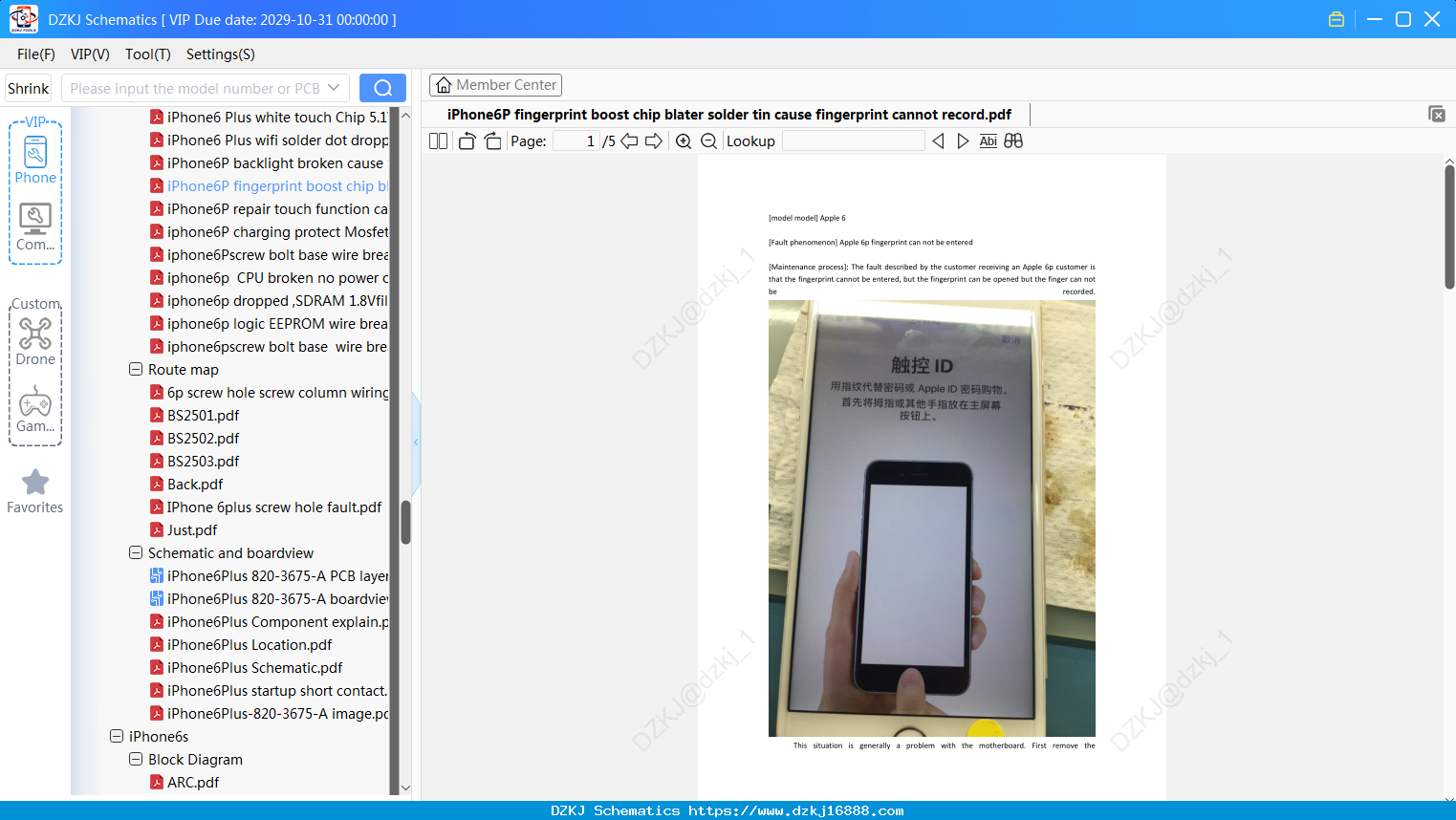Open the File menu
This screenshot has width=1456, height=820.
click(x=36, y=54)
